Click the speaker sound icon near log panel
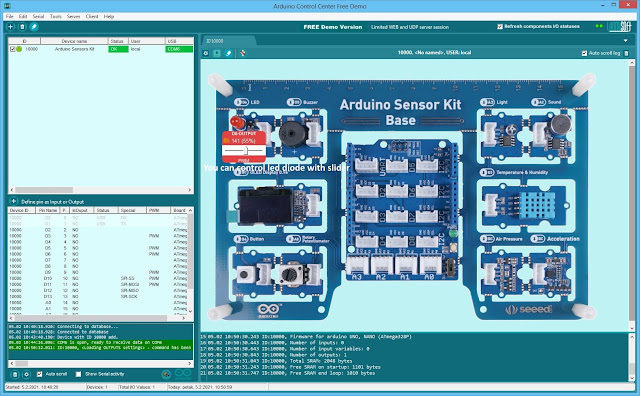 [x=166, y=374]
